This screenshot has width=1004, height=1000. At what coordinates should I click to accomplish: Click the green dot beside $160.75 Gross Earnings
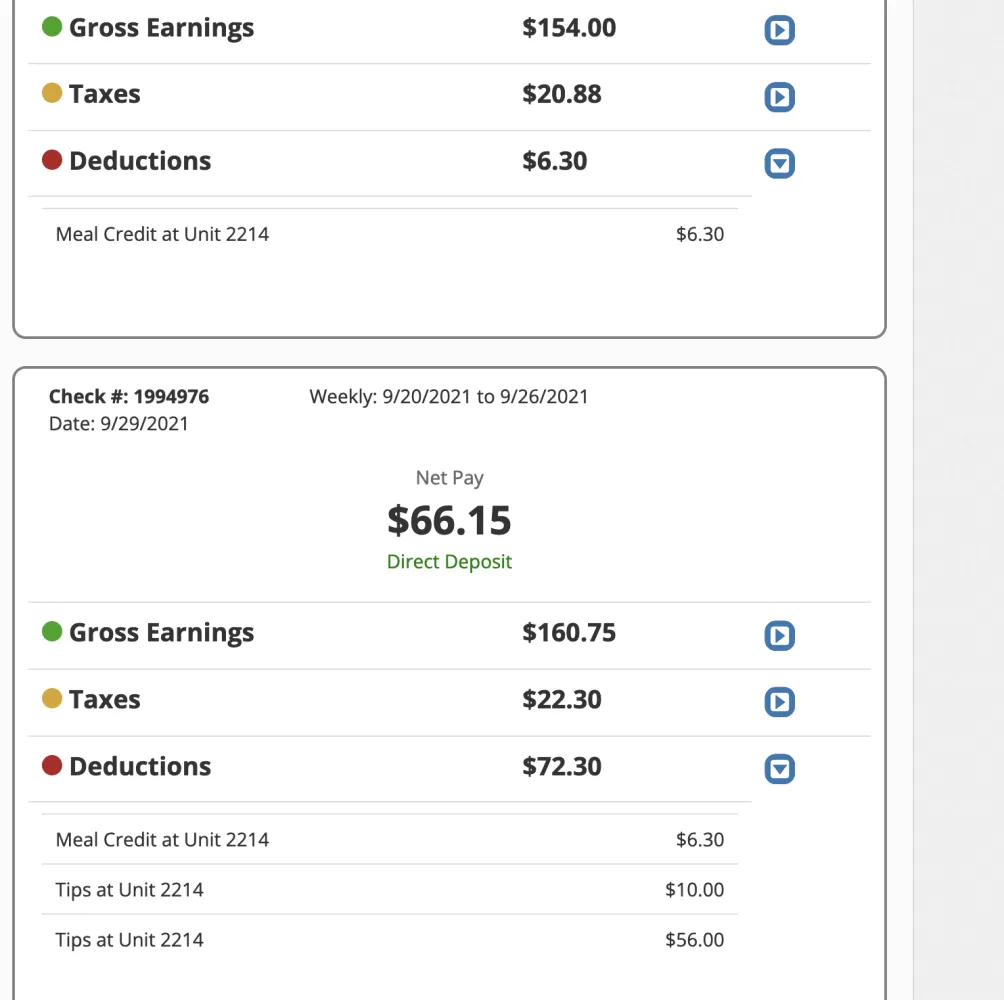52,632
